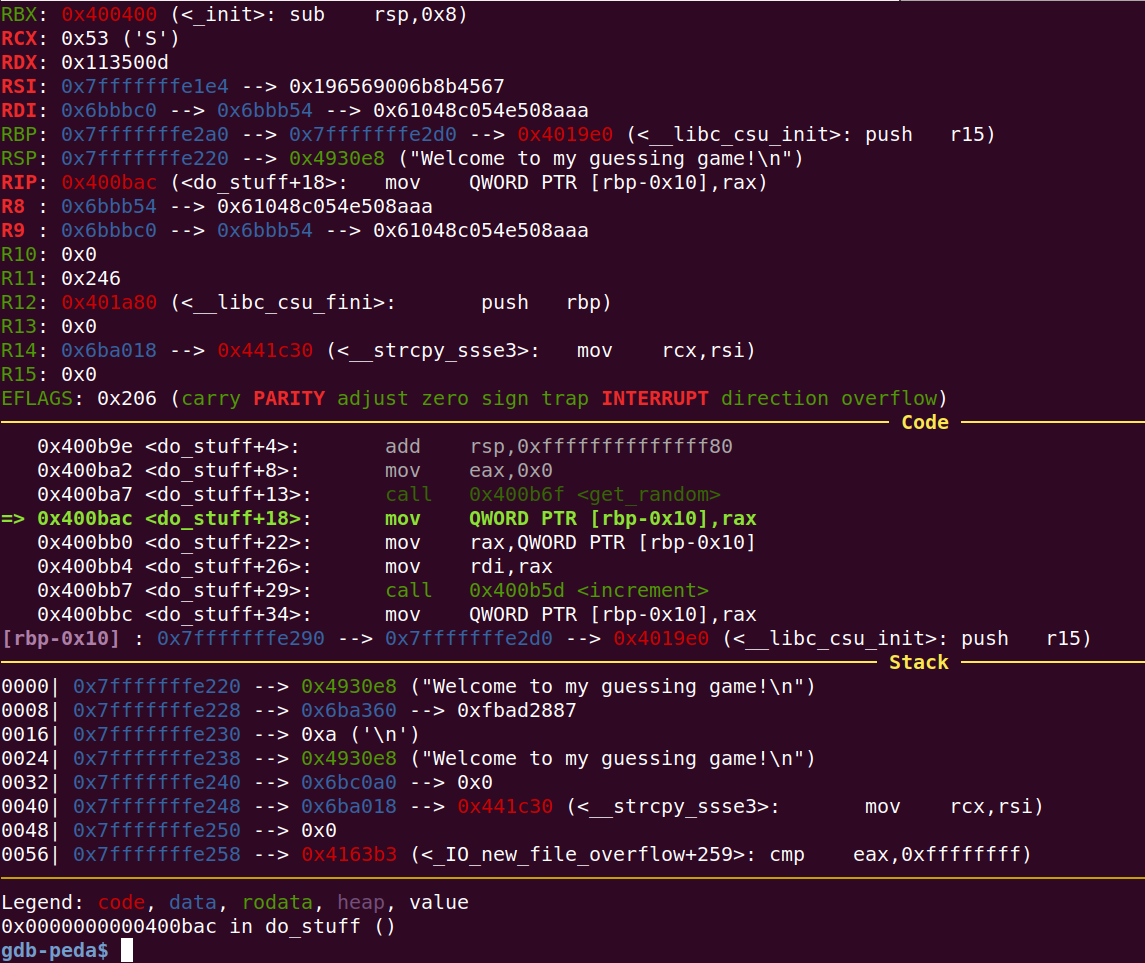This screenshot has width=1145, height=963.
Task: Click the PARITY flag in EFLAGS
Action: tap(288, 398)
